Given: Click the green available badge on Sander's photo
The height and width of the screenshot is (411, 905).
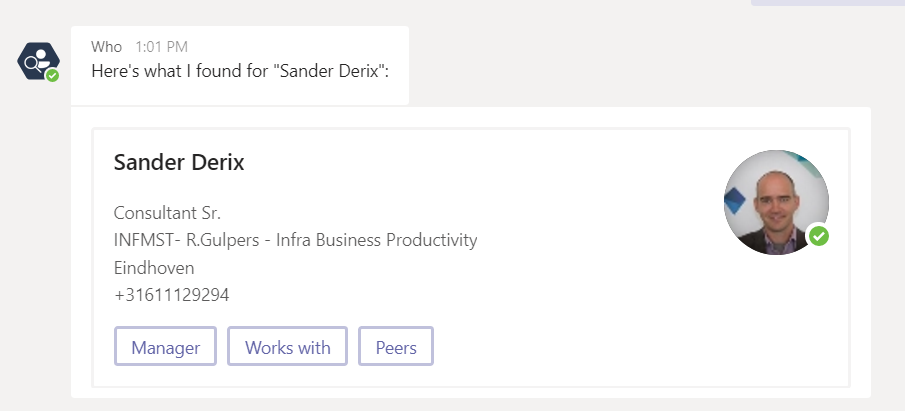Looking at the screenshot, I should coord(818,236).
